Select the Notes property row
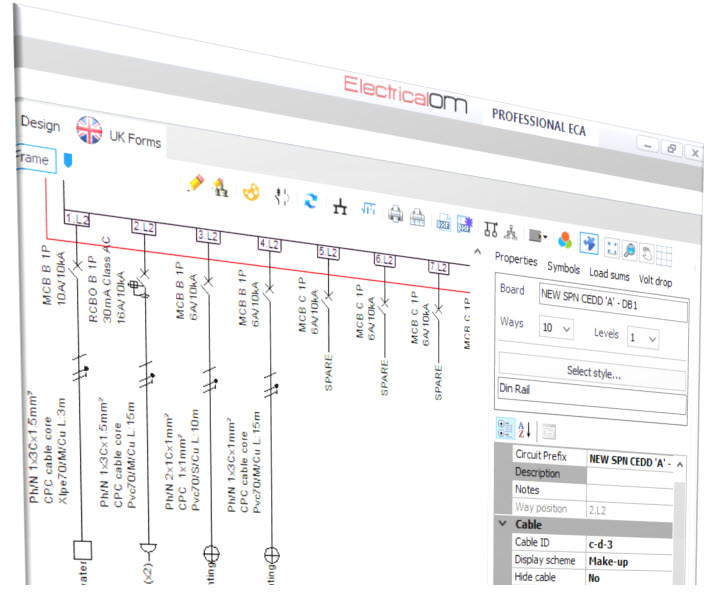This screenshot has width=715, height=593. pos(592,491)
